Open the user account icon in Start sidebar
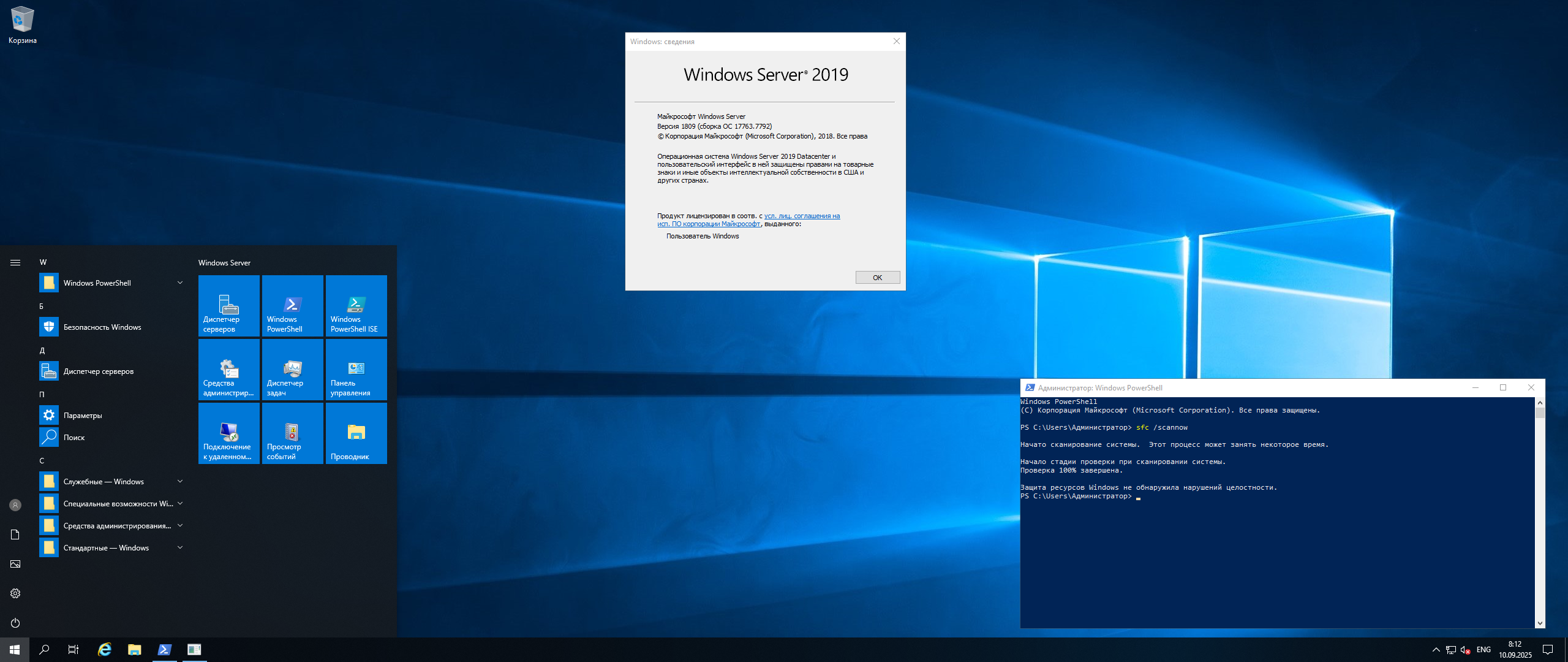The width and height of the screenshot is (1568, 662). (15, 505)
